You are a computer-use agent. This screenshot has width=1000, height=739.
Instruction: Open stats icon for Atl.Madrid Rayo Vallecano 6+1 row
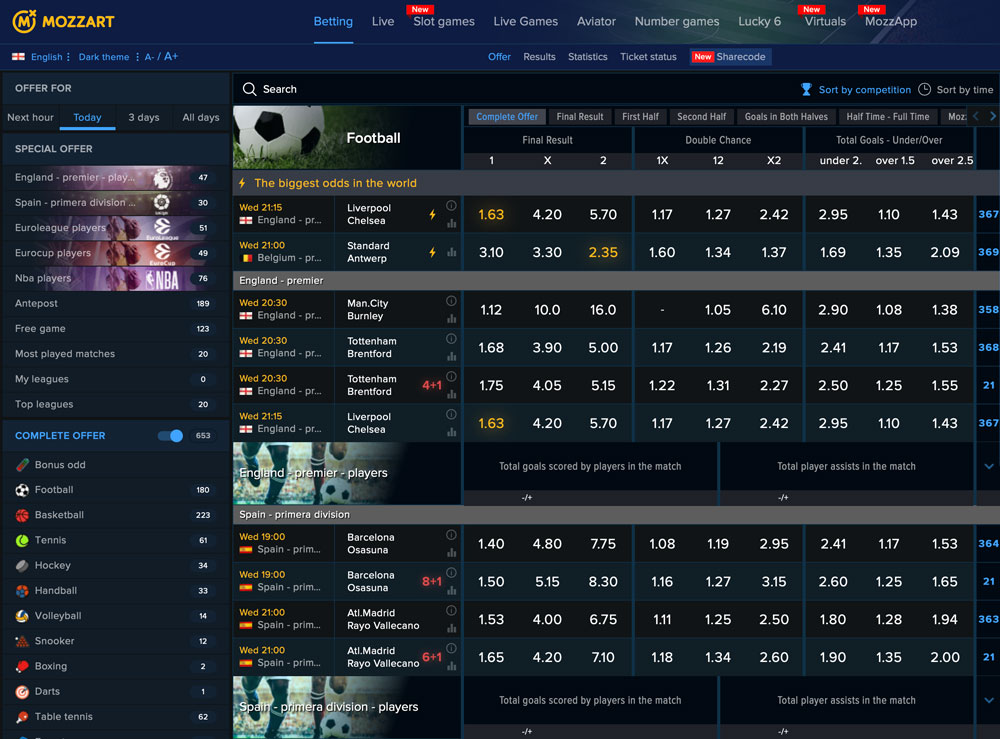pyautogui.click(x=452, y=666)
